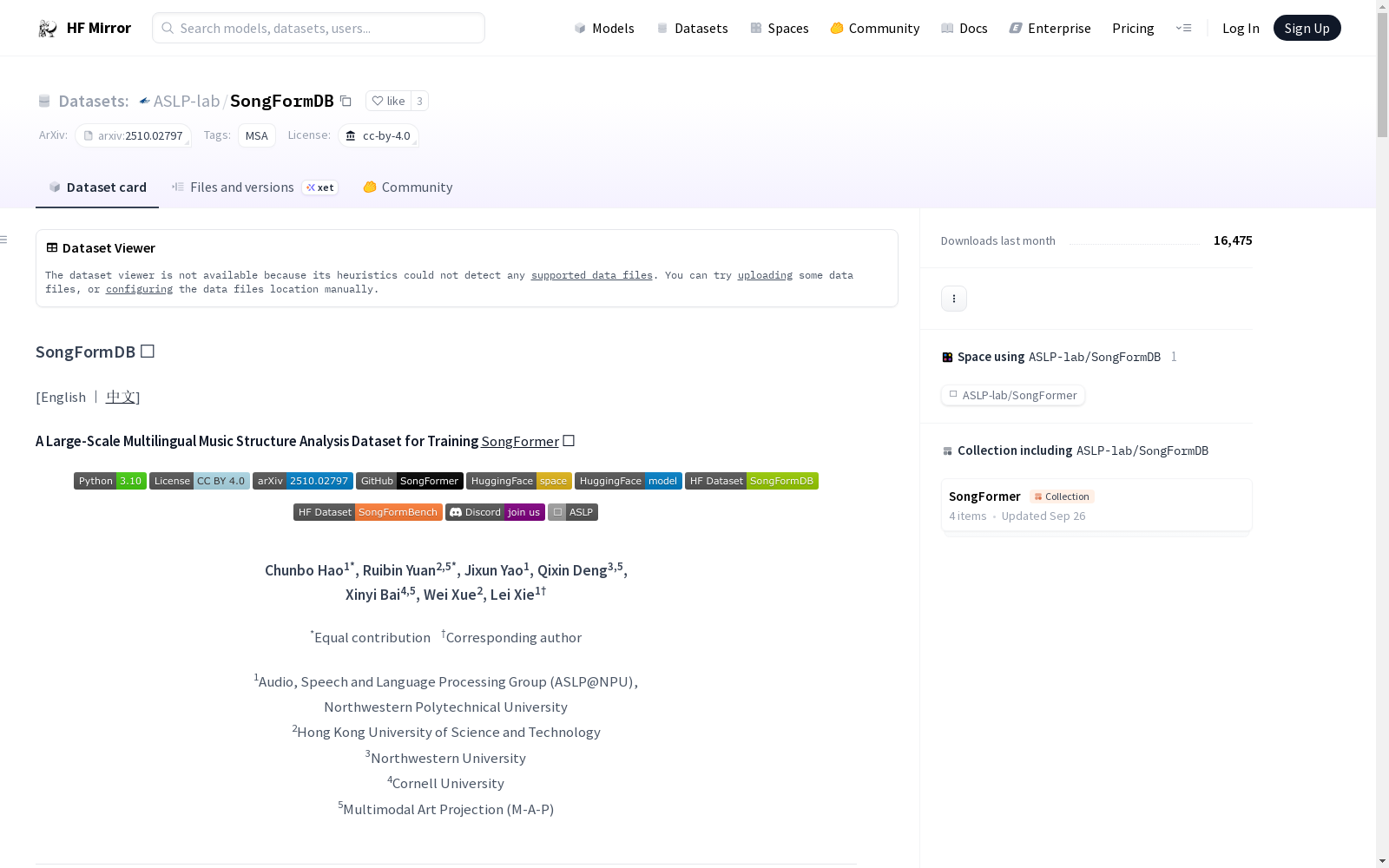Click the scrollbar down arrow
This screenshot has width=1389, height=868.
point(1382,861)
